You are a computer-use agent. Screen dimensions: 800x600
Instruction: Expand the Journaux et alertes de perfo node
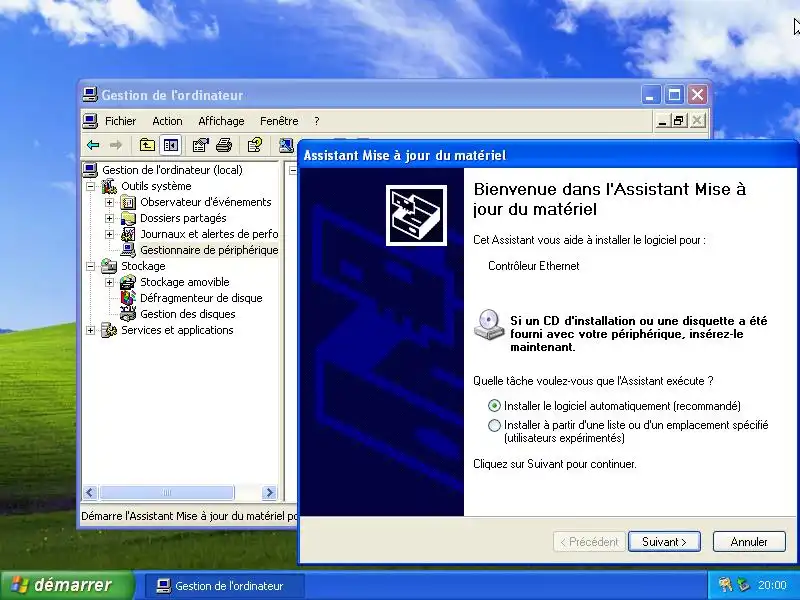point(109,234)
